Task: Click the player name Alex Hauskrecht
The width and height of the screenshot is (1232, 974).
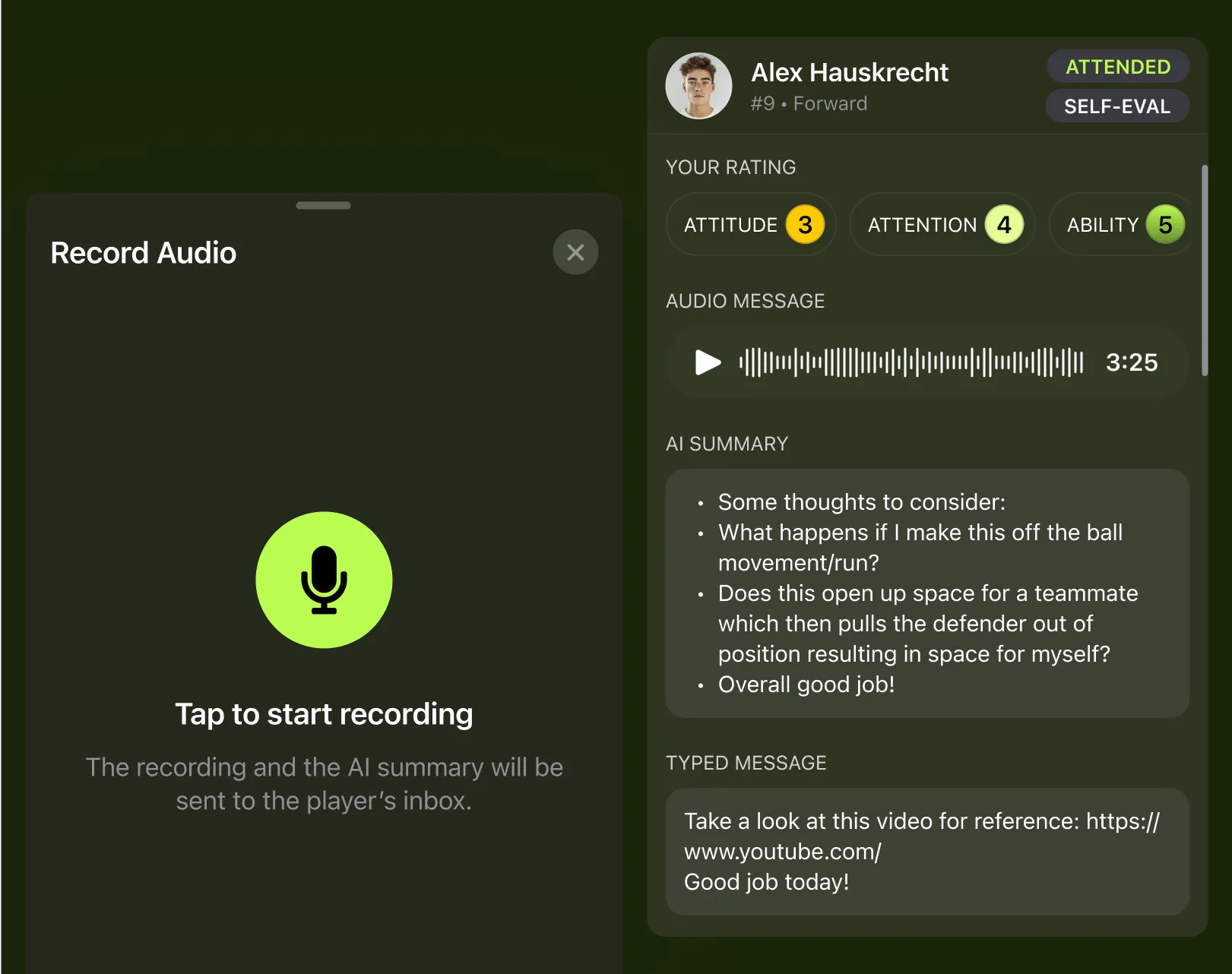Action: tap(850, 72)
